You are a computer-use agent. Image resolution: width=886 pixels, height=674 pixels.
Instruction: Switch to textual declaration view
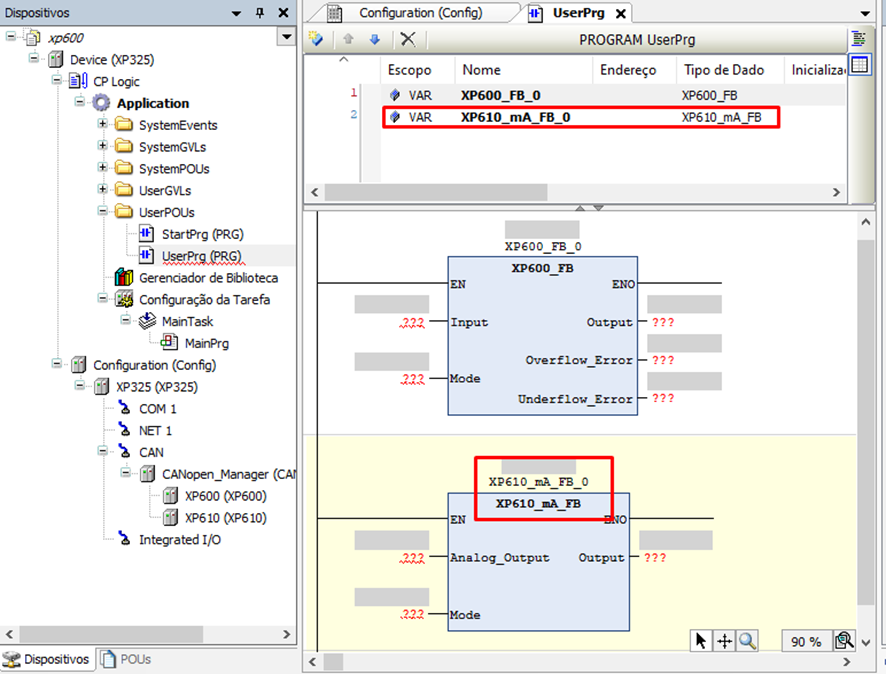tap(858, 39)
